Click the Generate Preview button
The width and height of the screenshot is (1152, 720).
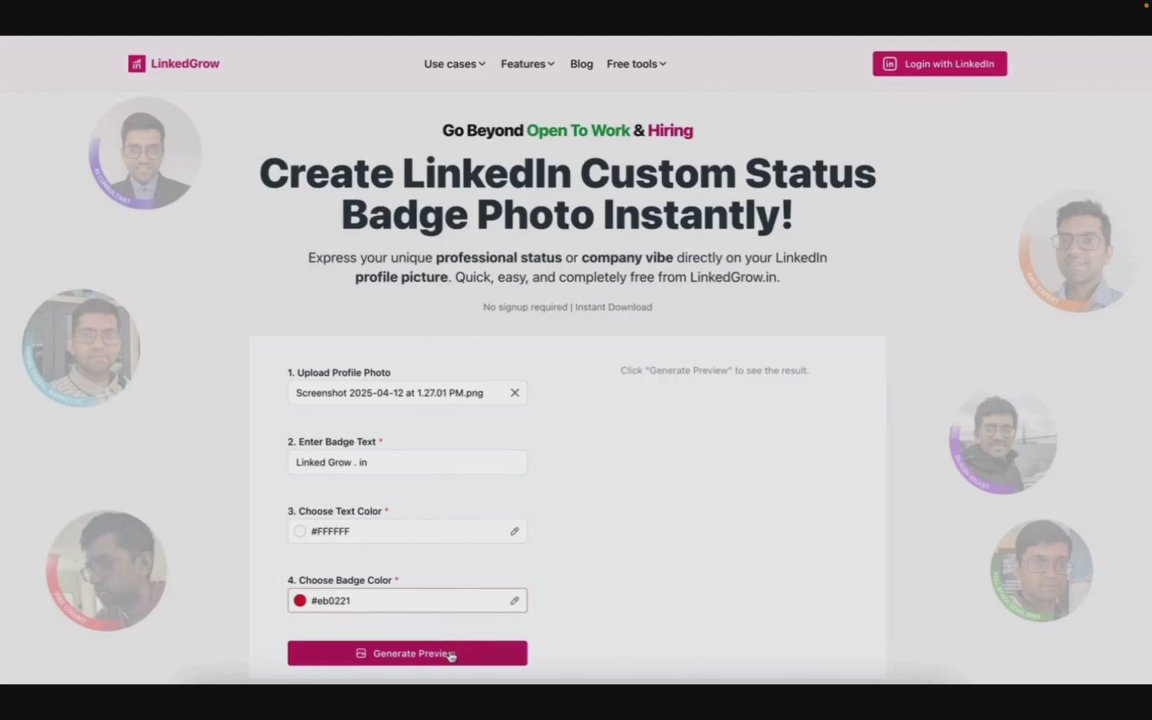(x=407, y=653)
